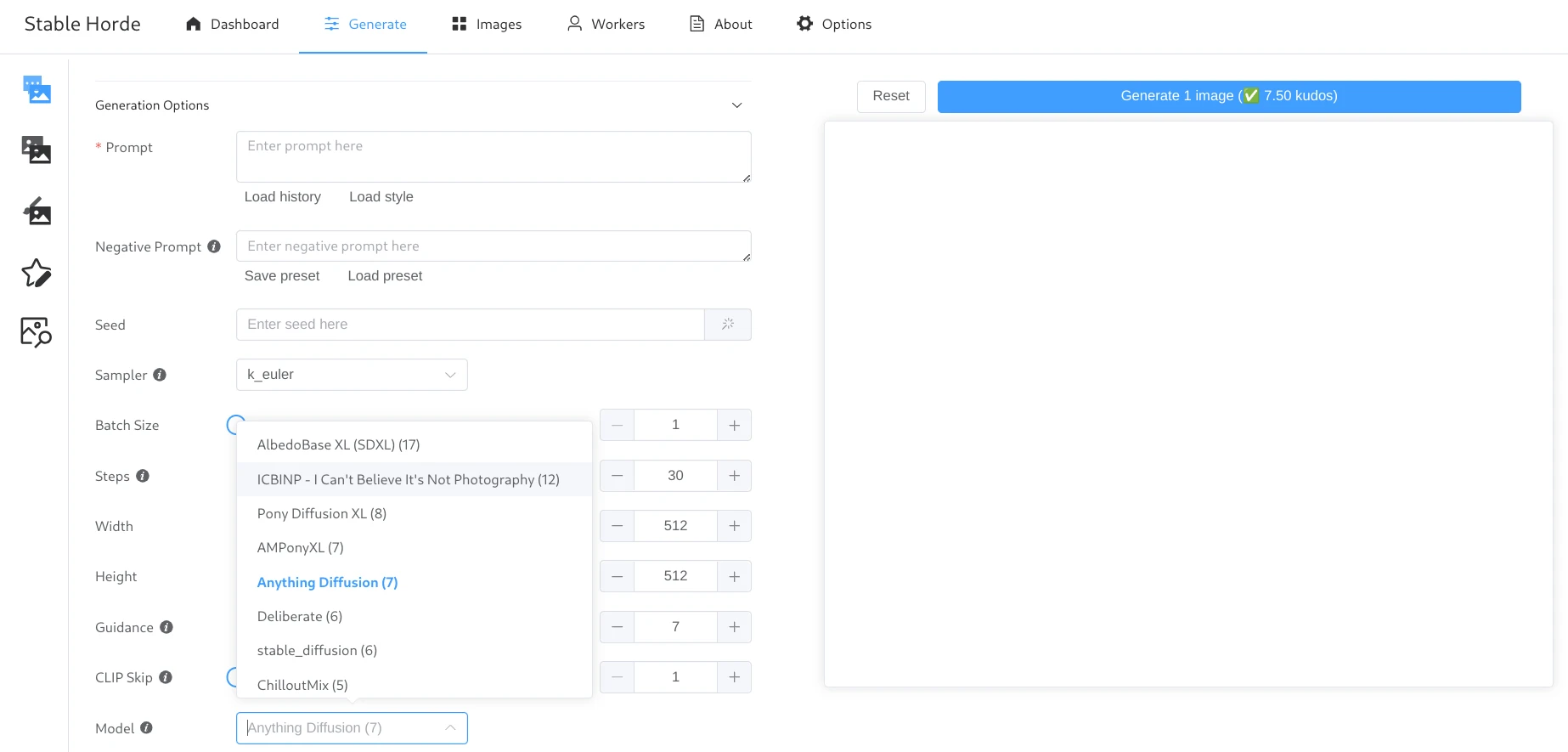This screenshot has width=1568, height=752.
Task: Click the info icon next to Model
Action: [146, 728]
